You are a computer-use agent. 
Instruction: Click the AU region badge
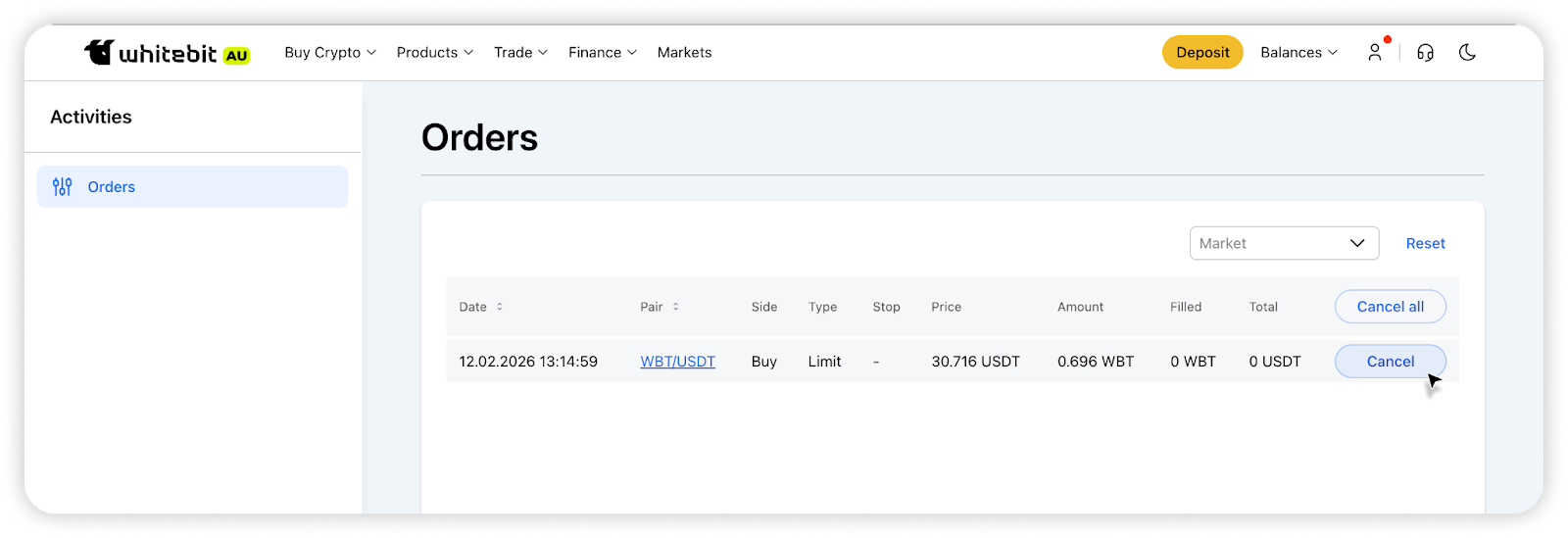click(x=236, y=56)
